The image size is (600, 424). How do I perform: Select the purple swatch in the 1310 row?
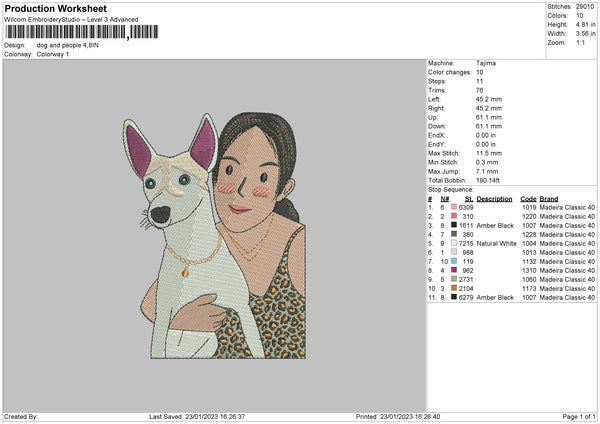point(454,270)
